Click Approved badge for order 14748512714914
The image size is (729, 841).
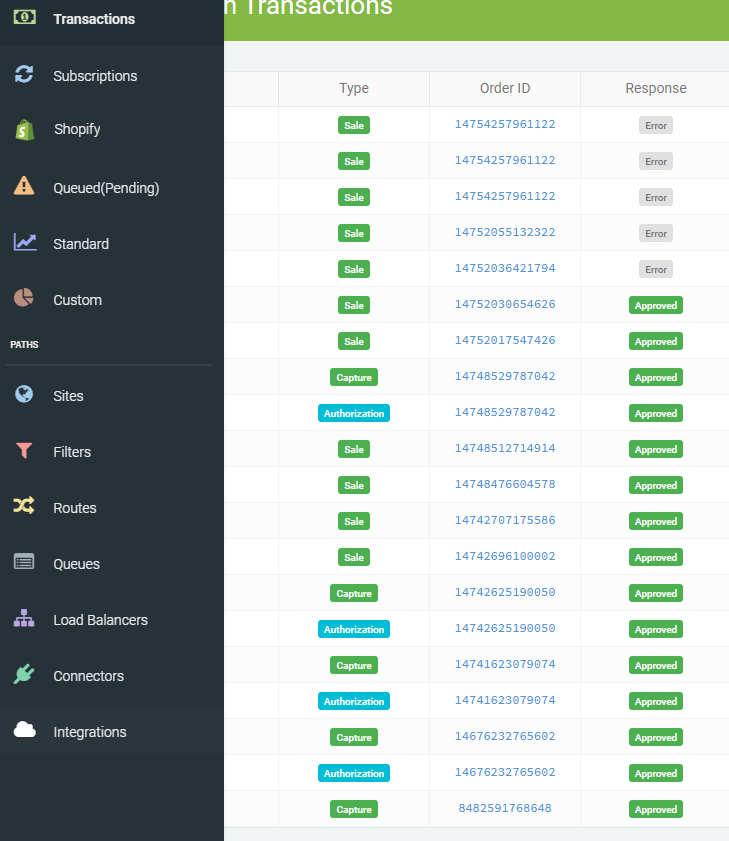pos(656,449)
